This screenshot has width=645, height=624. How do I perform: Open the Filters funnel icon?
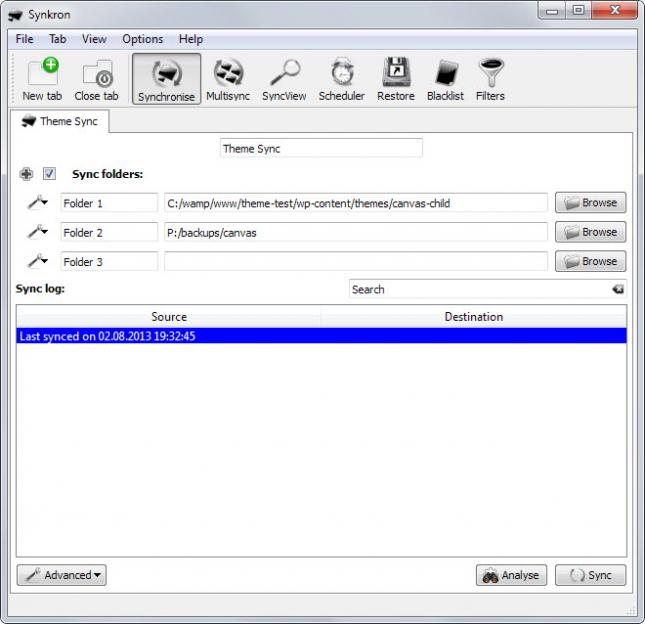coord(490,79)
